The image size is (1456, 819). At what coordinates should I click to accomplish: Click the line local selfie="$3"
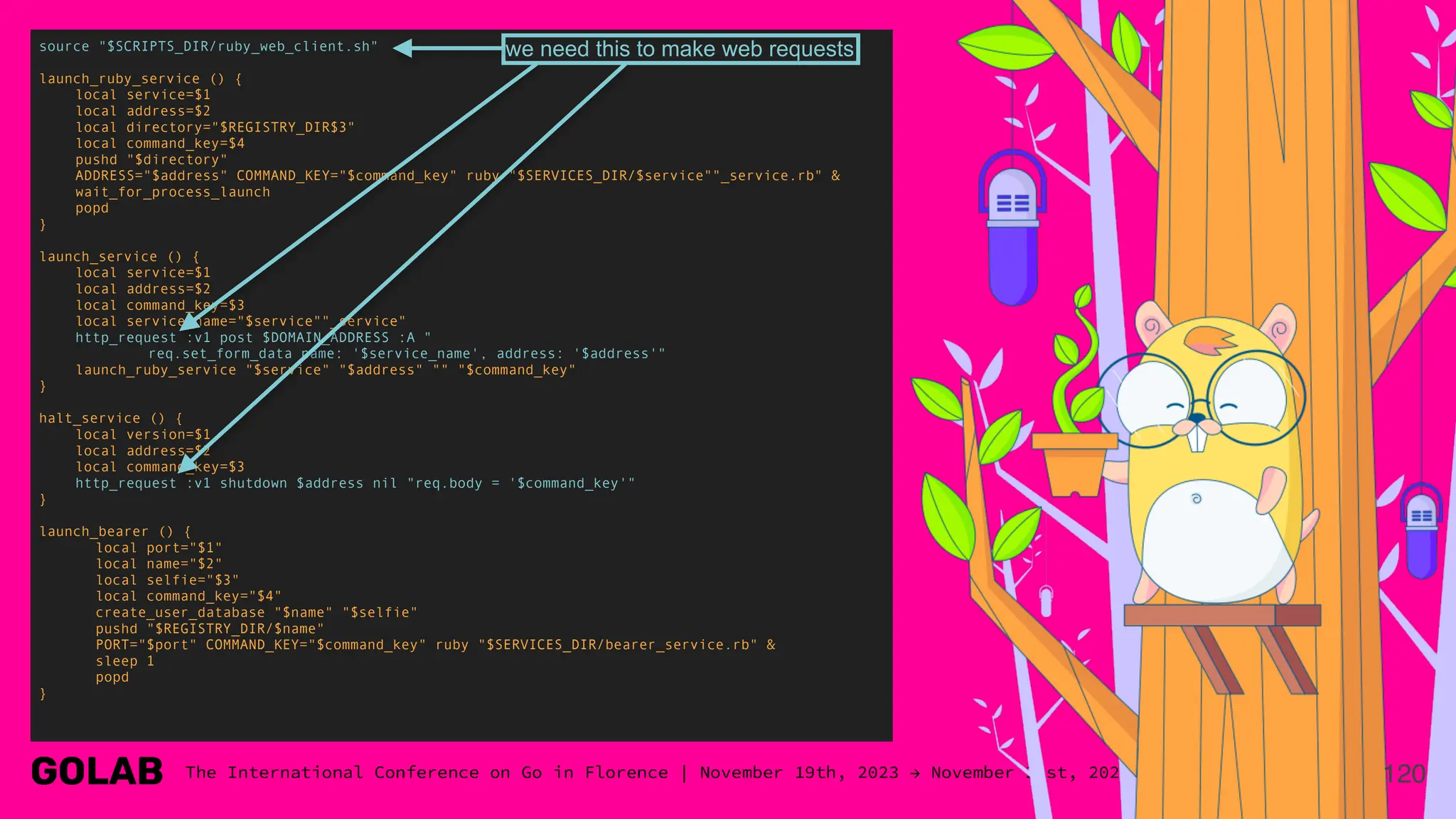click(168, 580)
